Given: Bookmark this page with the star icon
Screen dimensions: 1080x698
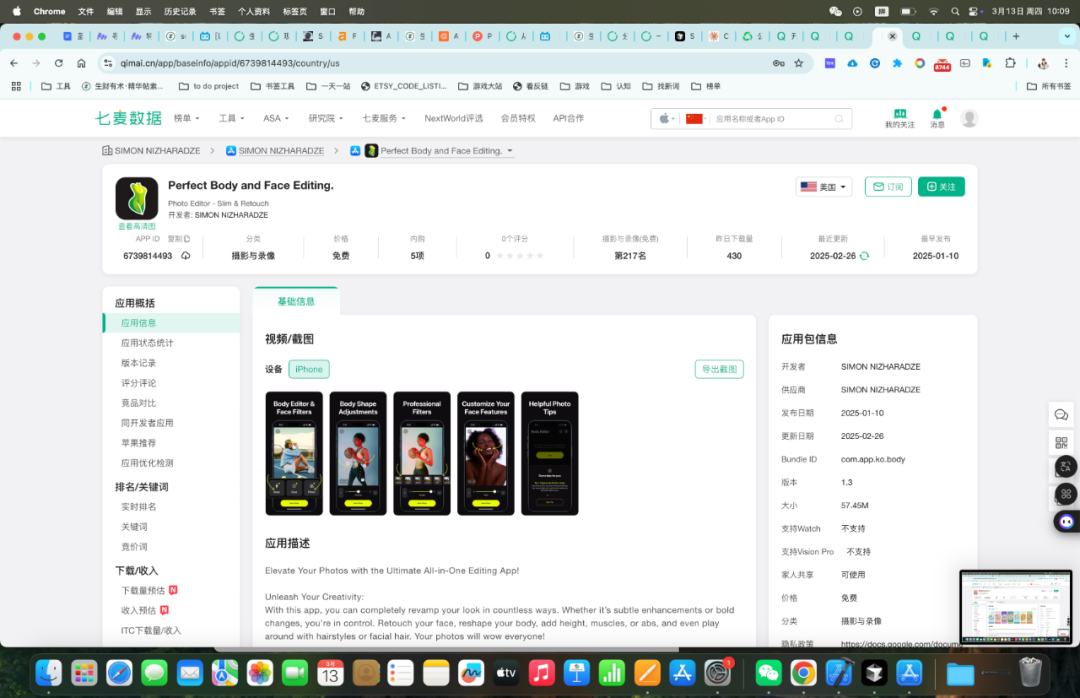Looking at the screenshot, I should point(799,63).
